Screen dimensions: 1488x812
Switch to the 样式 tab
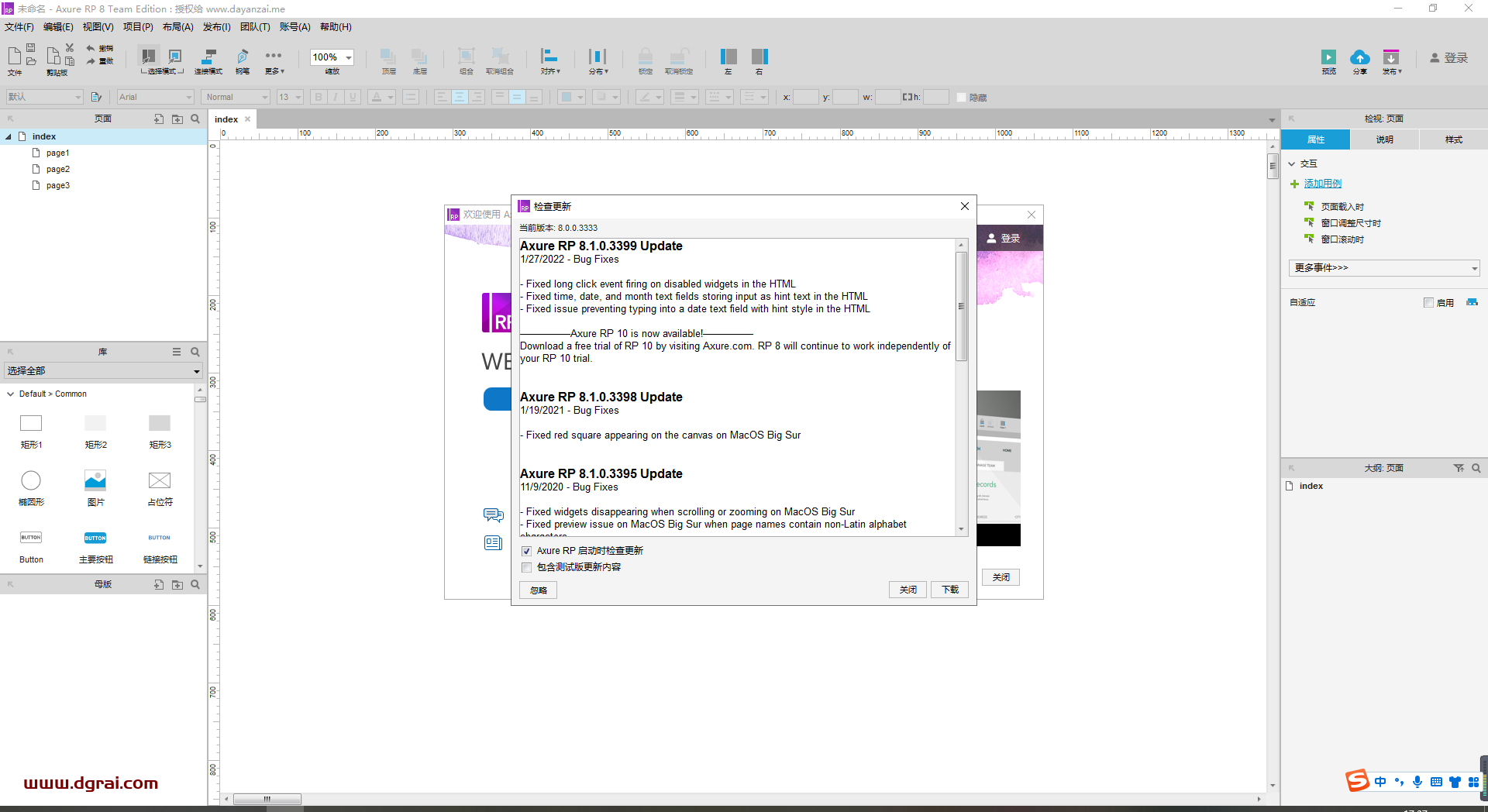pos(1453,139)
